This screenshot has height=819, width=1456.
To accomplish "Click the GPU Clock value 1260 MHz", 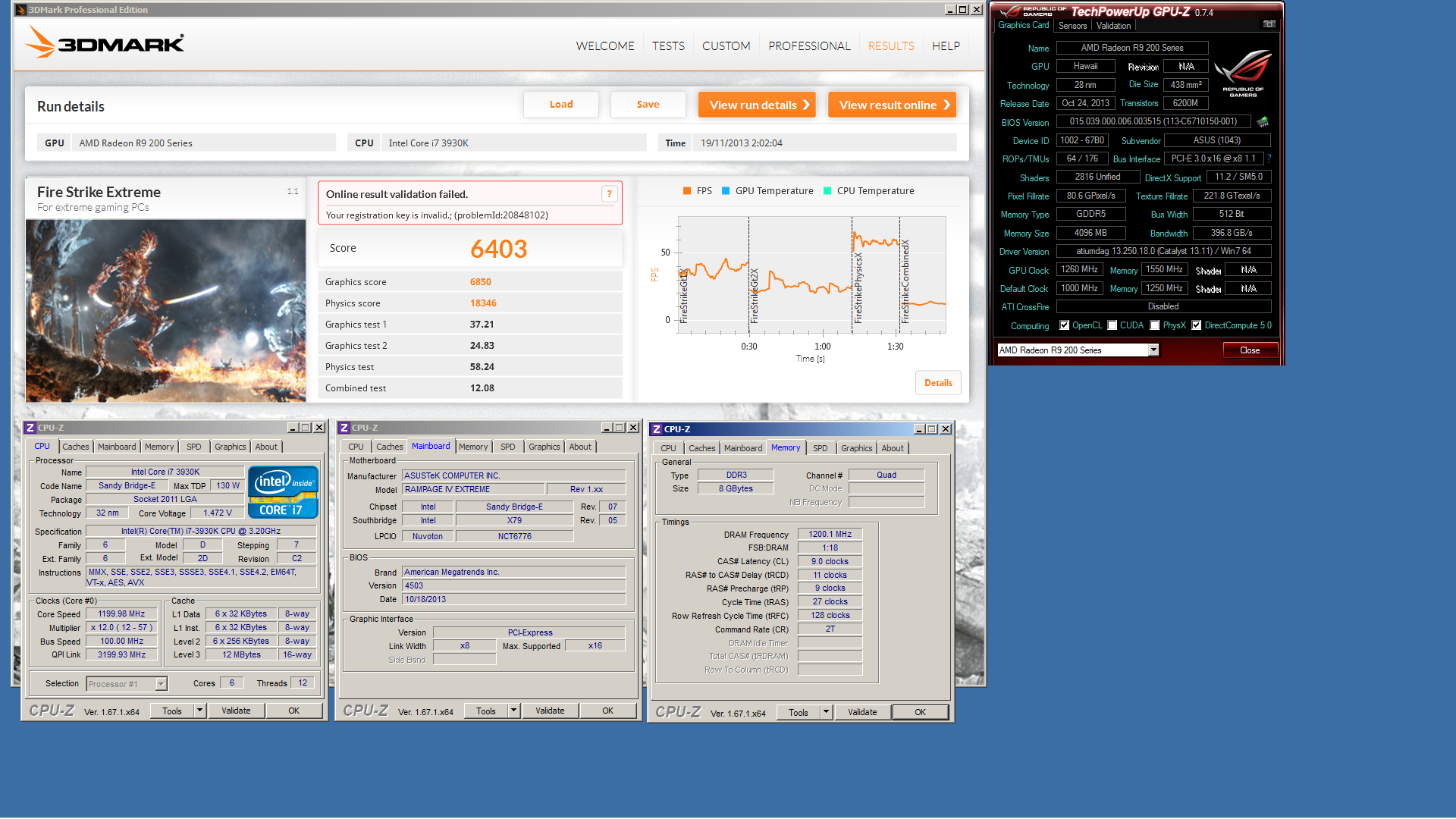I will click(1080, 270).
